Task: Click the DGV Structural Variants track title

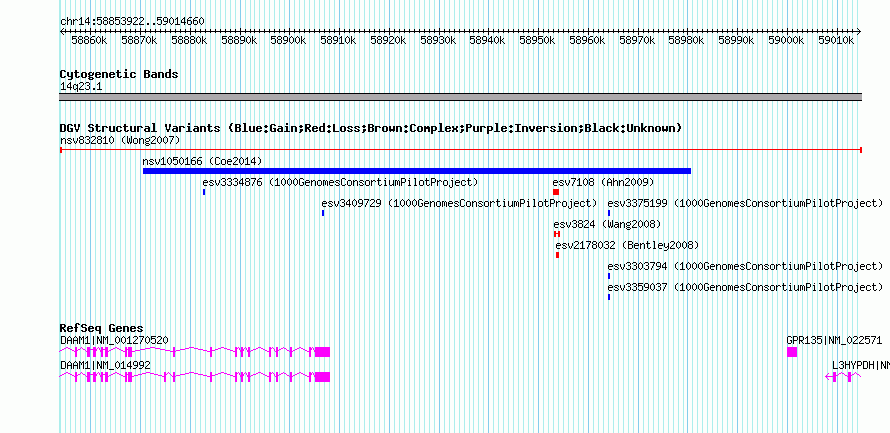Action: 371,128
